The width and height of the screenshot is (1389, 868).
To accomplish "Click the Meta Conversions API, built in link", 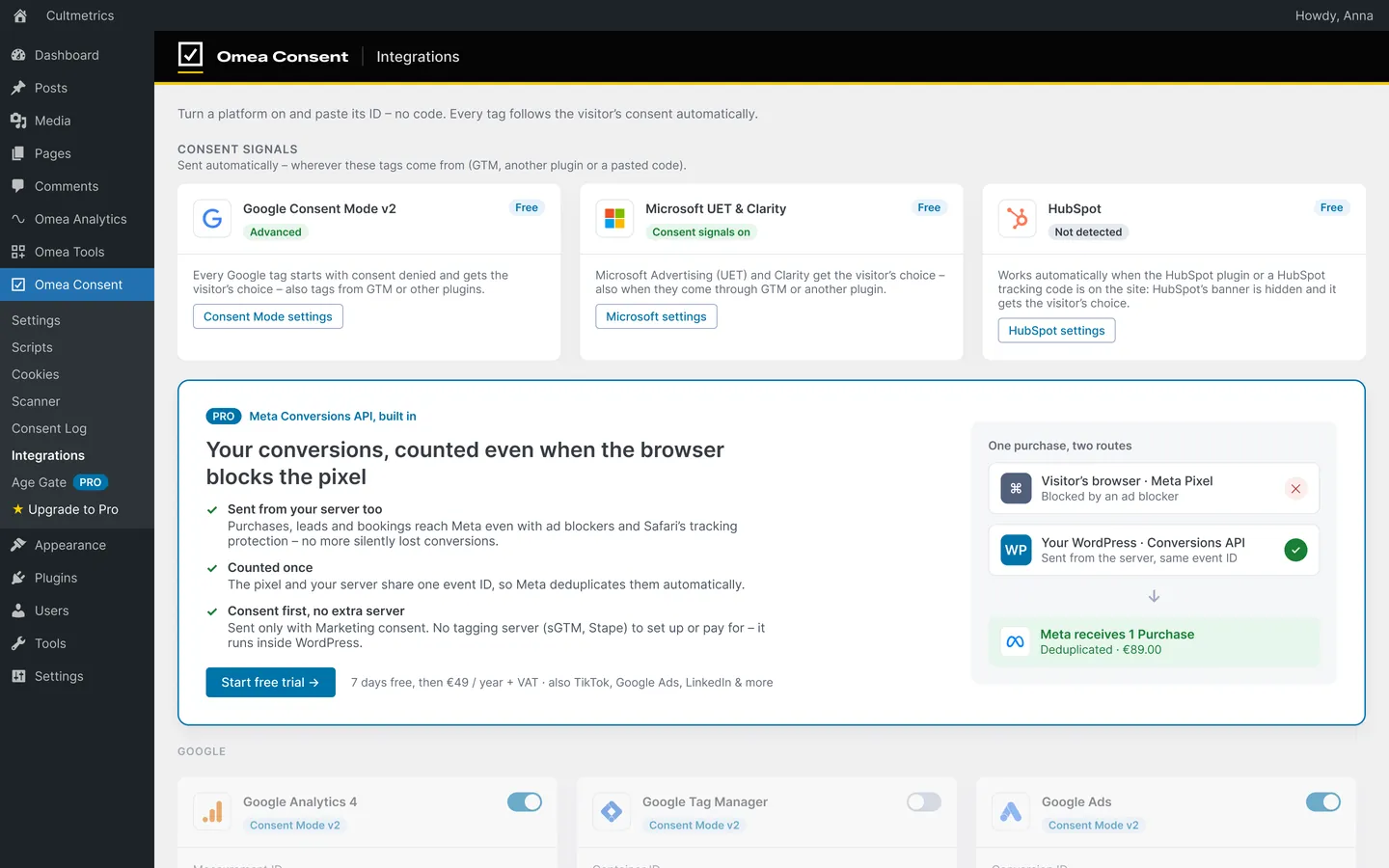I will [333, 417].
